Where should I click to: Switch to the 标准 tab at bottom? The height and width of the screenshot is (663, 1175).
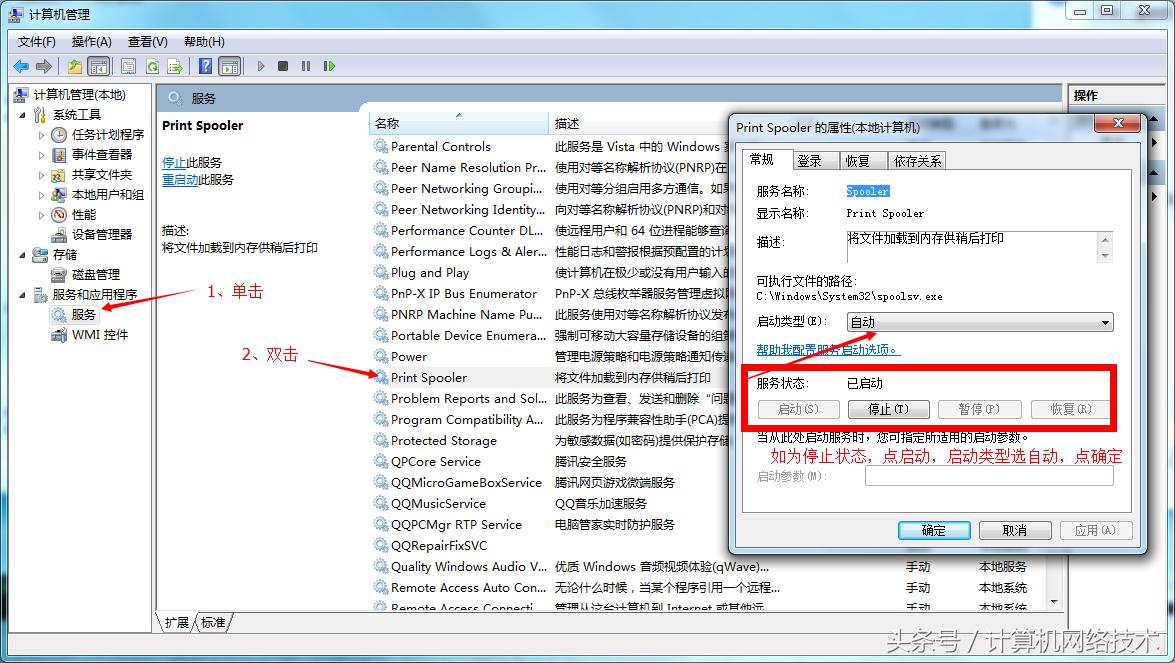[x=211, y=622]
